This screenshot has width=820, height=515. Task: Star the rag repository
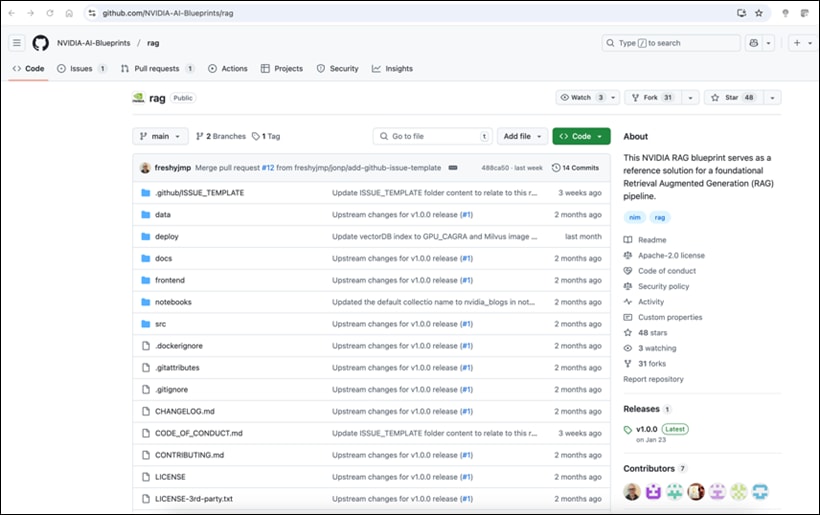[734, 97]
